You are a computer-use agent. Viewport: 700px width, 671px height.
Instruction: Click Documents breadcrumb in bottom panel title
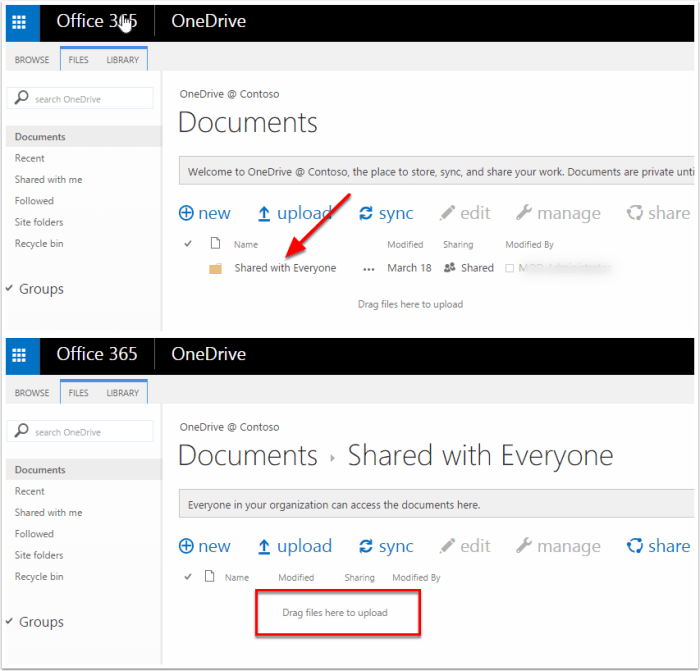point(248,455)
